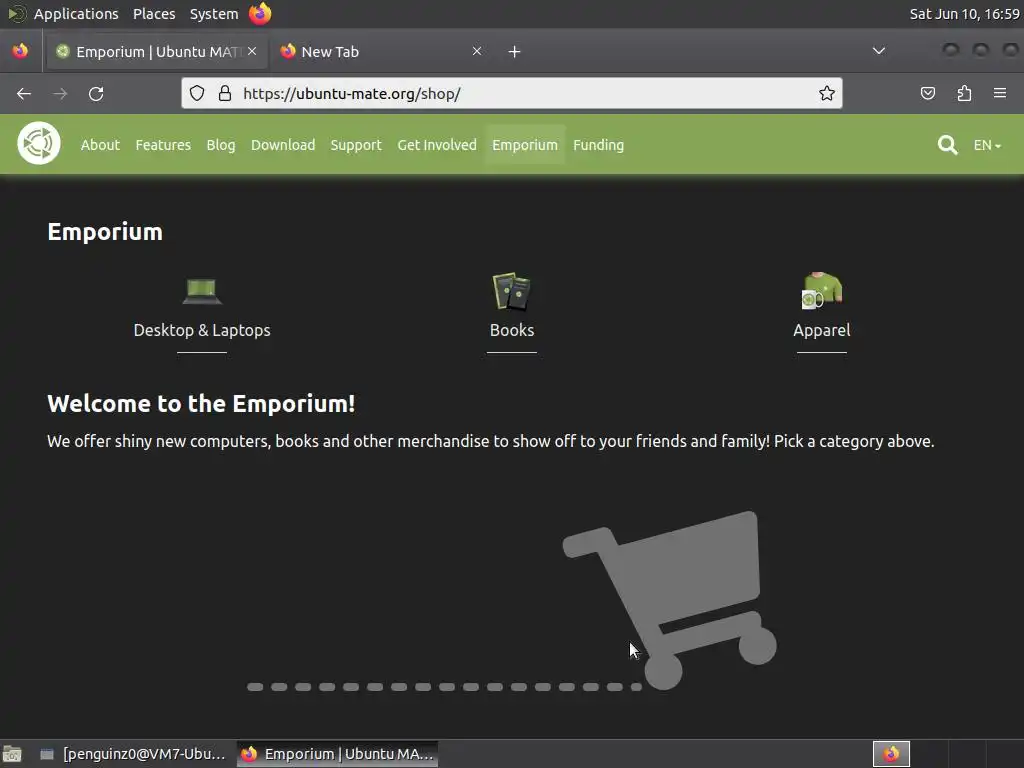Click the show desktop icon in bottom panel
The width and height of the screenshot is (1024, 768).
(x=12, y=754)
